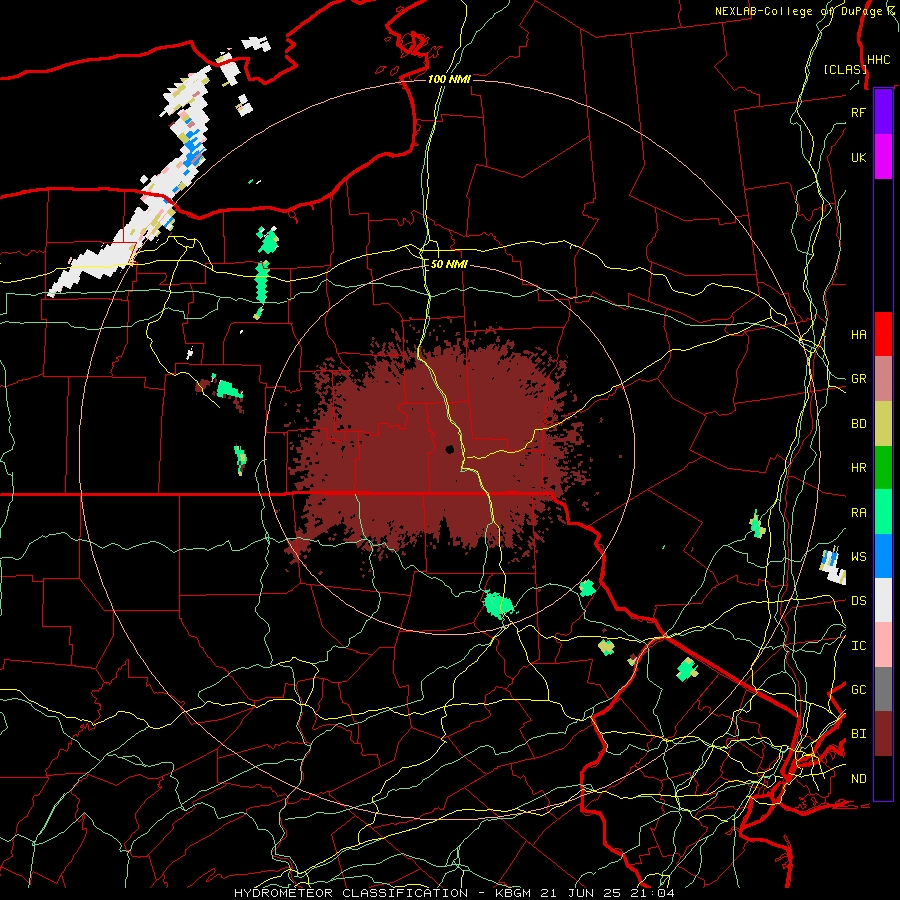900x900 pixels.
Task: Select the GR graupel legend swatch
Action: (x=883, y=378)
